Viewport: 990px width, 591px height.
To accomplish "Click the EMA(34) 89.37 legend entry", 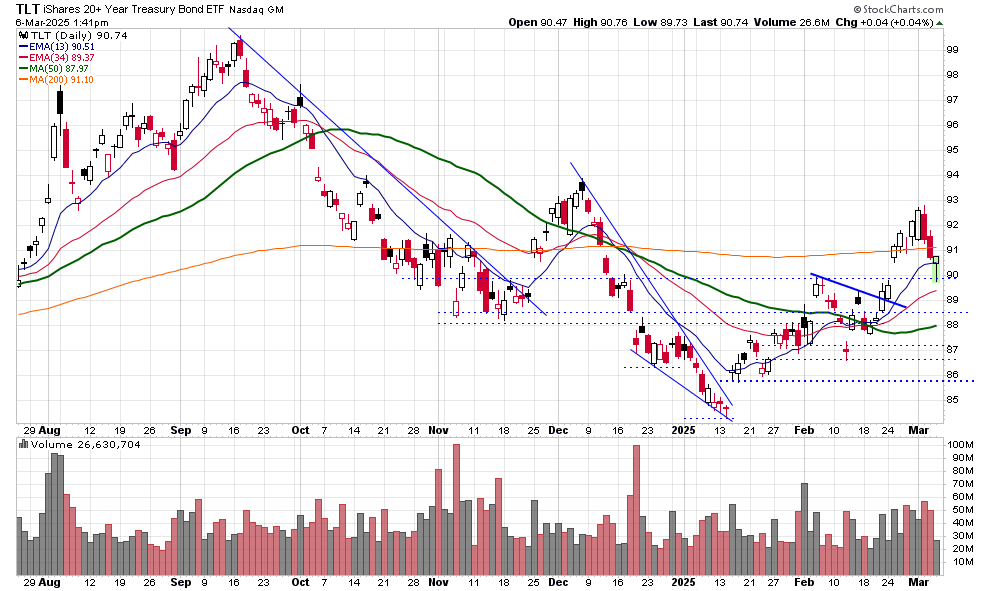I will coord(62,57).
